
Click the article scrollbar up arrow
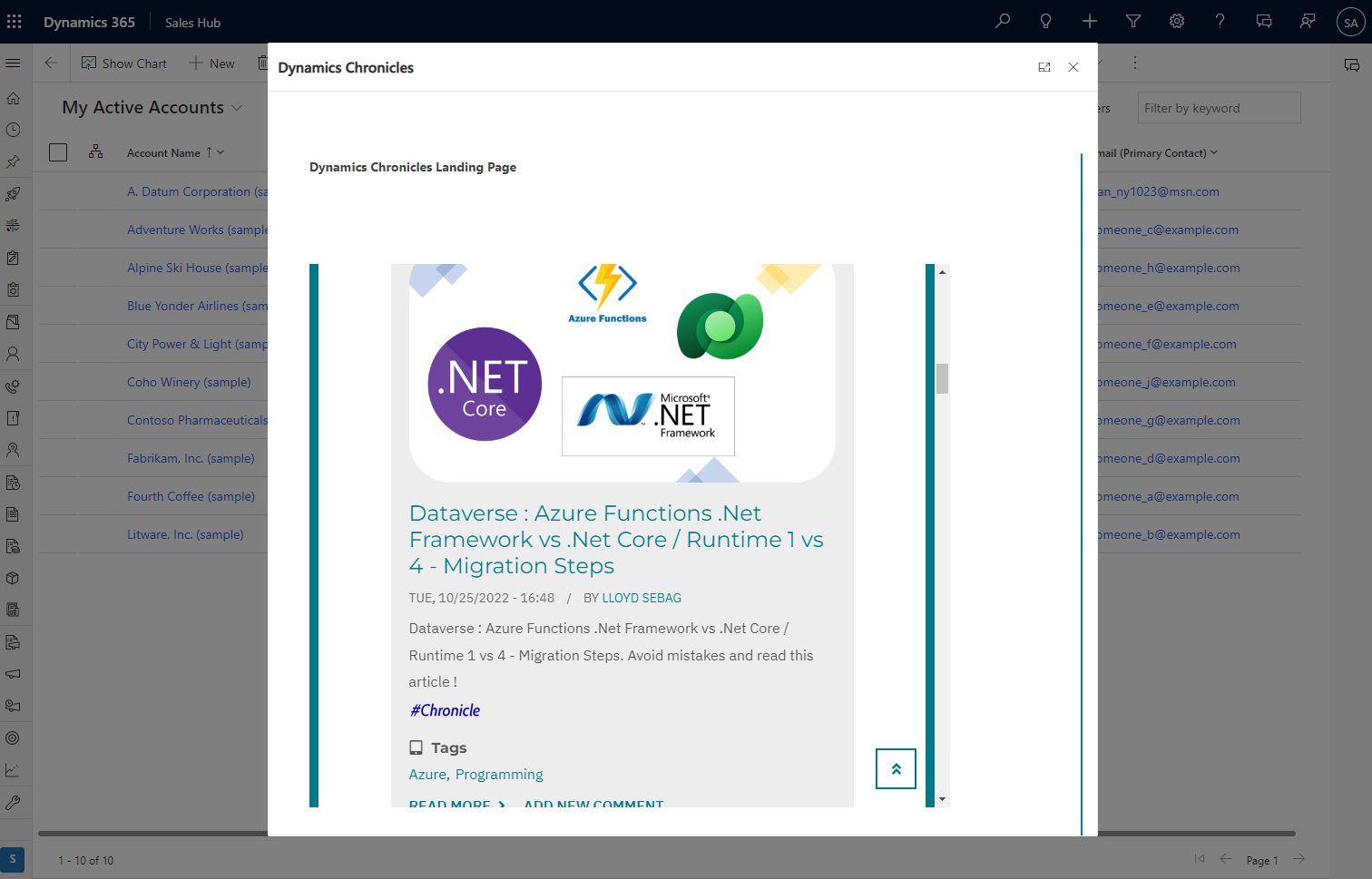tap(943, 271)
